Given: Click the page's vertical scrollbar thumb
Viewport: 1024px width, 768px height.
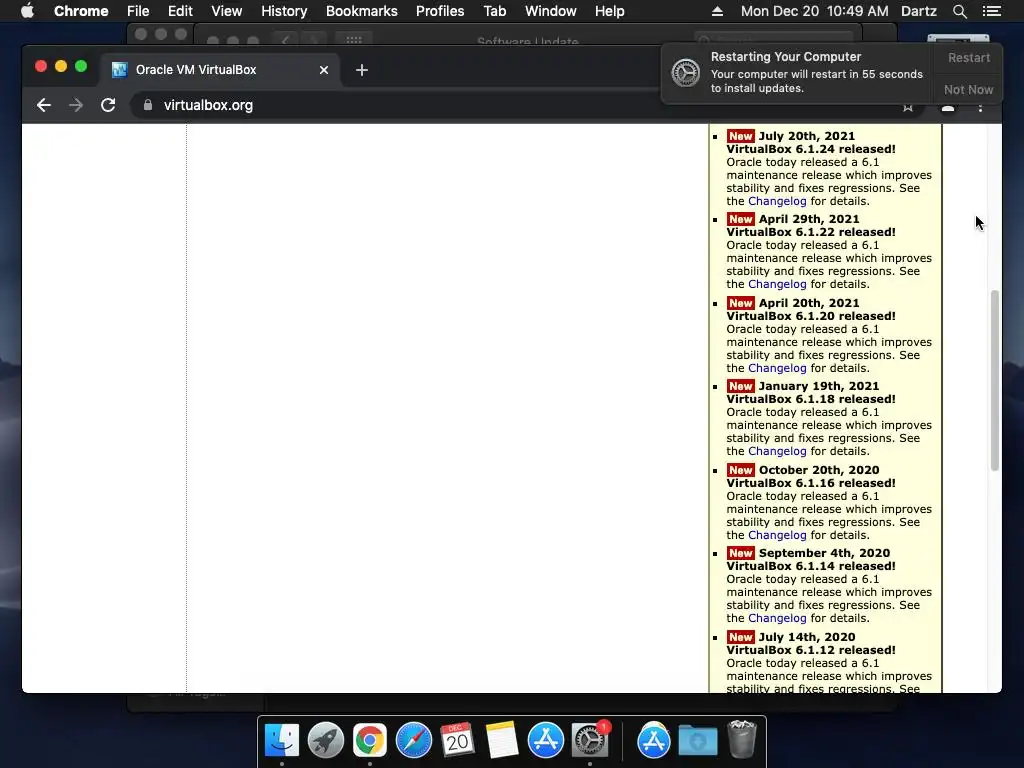Looking at the screenshot, I should pos(995,380).
